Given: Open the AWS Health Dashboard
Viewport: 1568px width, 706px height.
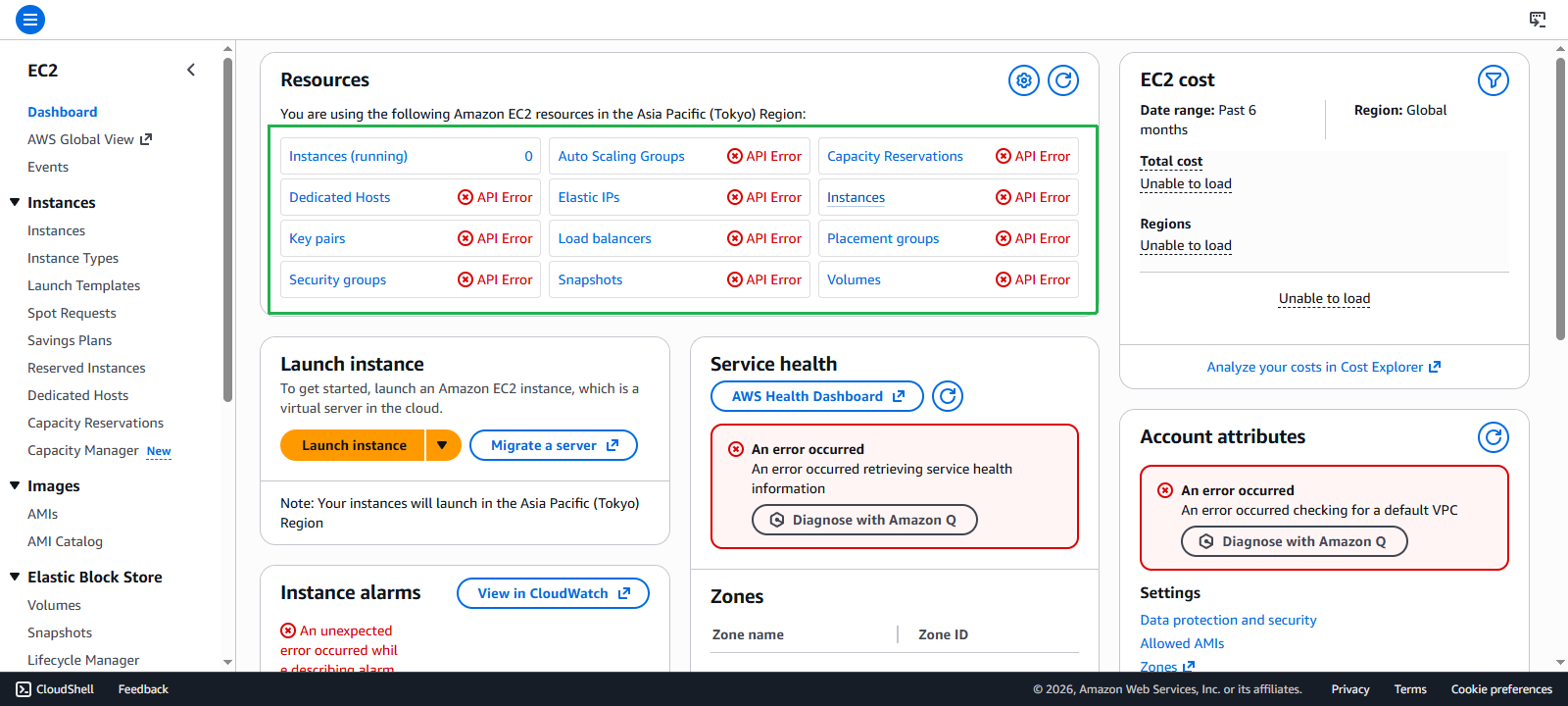Looking at the screenshot, I should coord(817,396).
